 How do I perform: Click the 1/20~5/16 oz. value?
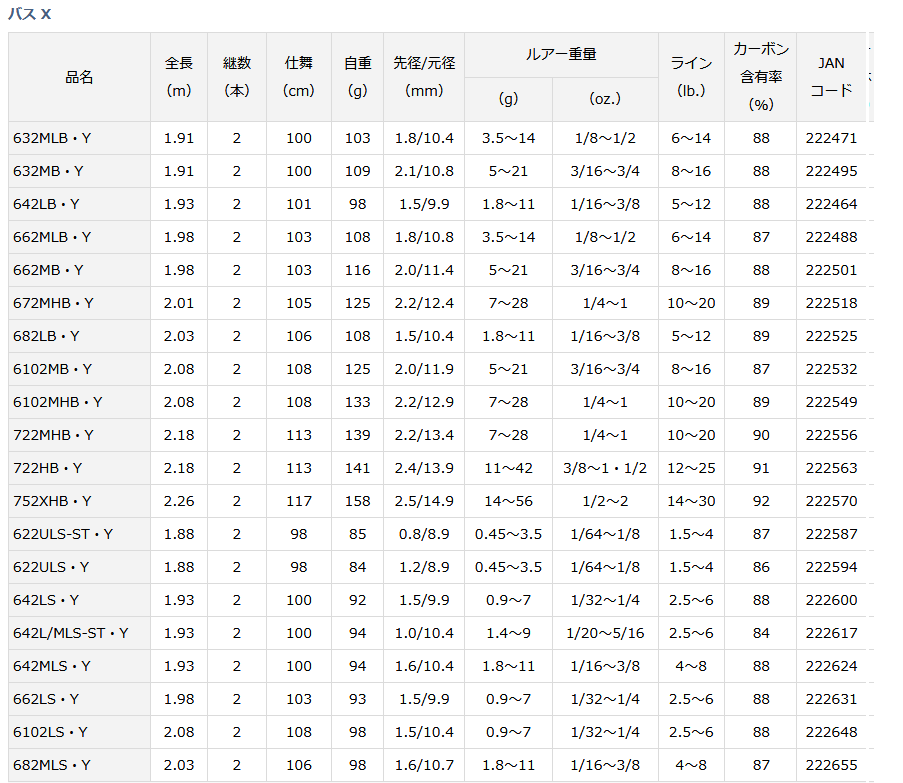(605, 633)
